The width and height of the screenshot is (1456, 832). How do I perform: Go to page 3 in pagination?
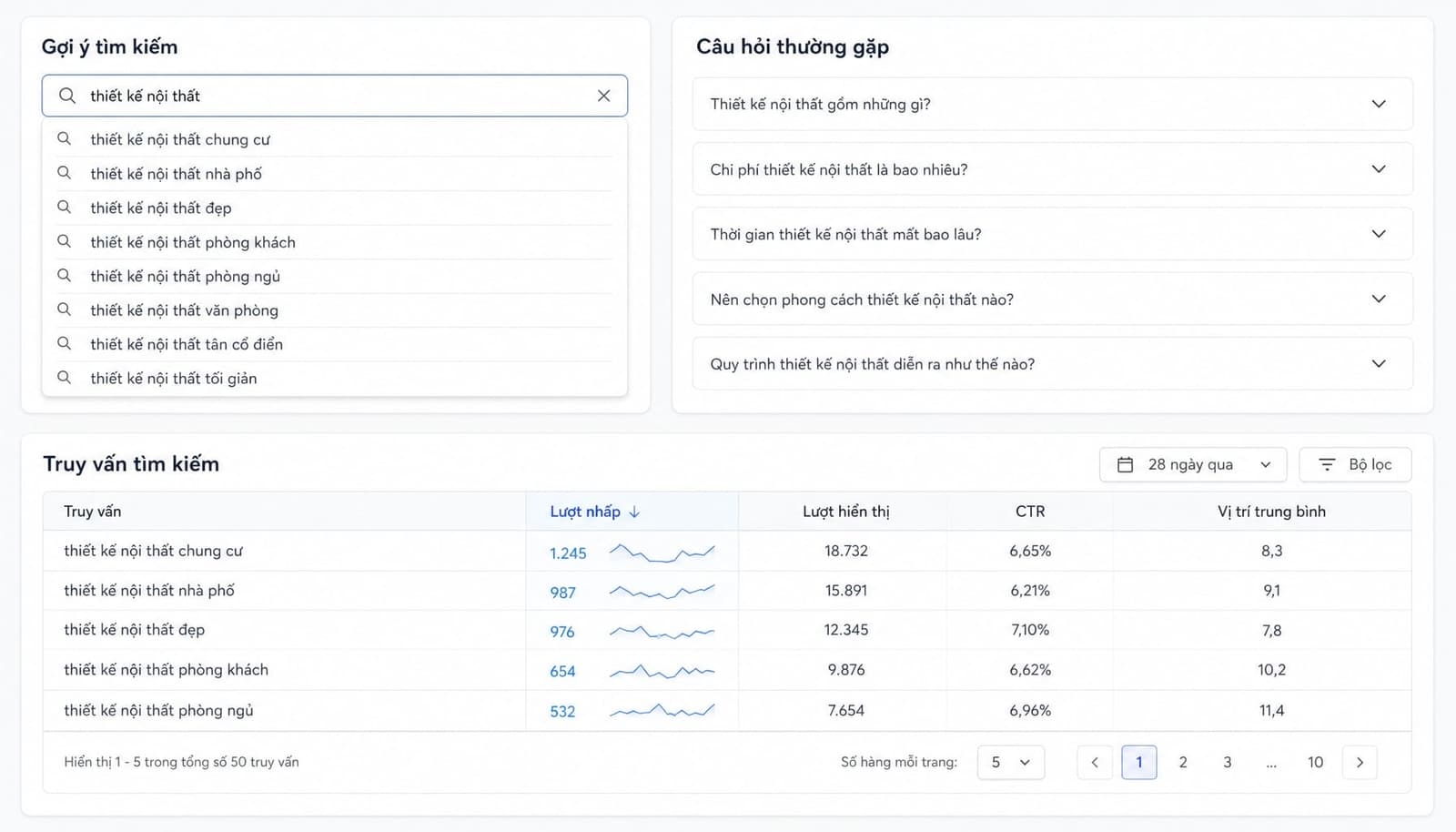[x=1228, y=762]
